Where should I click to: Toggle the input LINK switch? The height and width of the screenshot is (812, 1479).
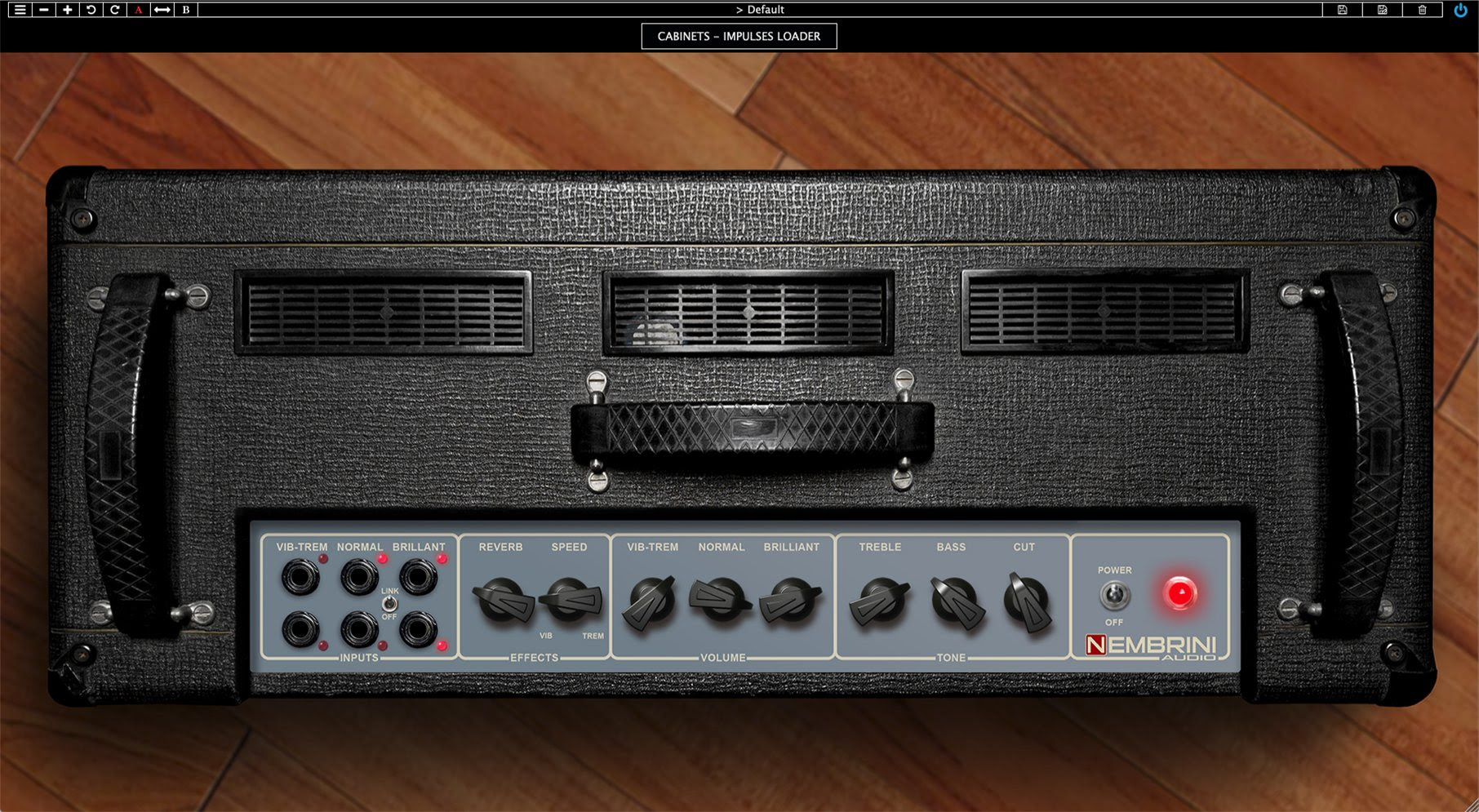pos(389,604)
